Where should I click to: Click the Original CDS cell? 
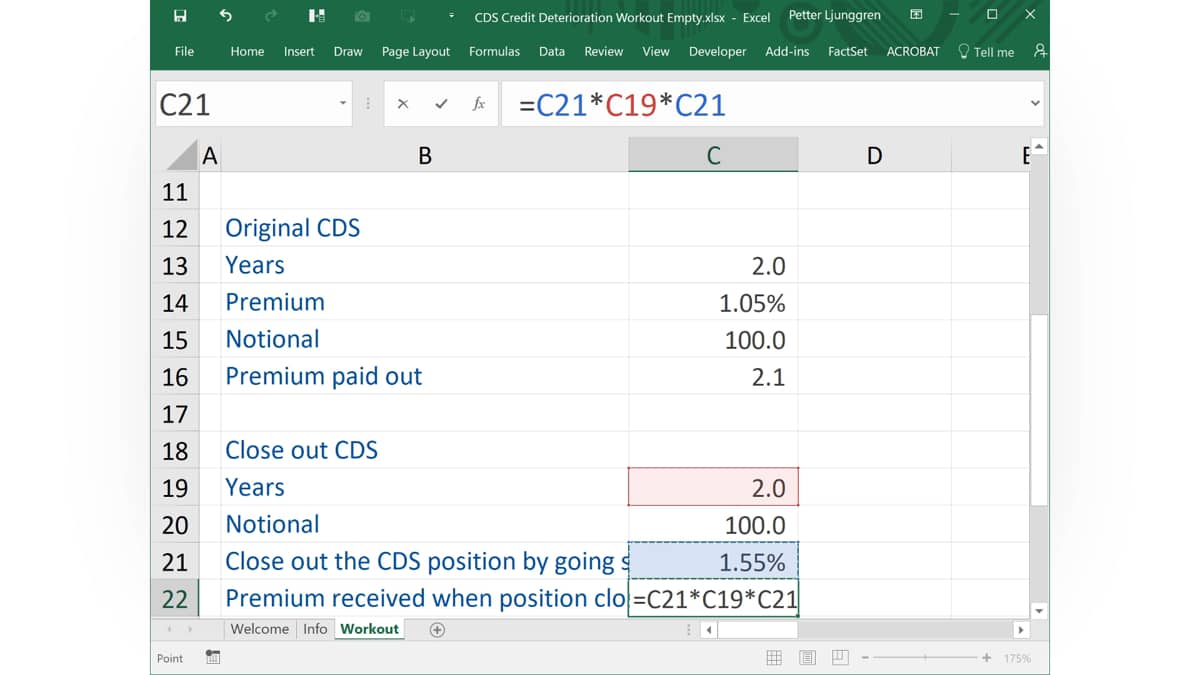[x=424, y=228]
